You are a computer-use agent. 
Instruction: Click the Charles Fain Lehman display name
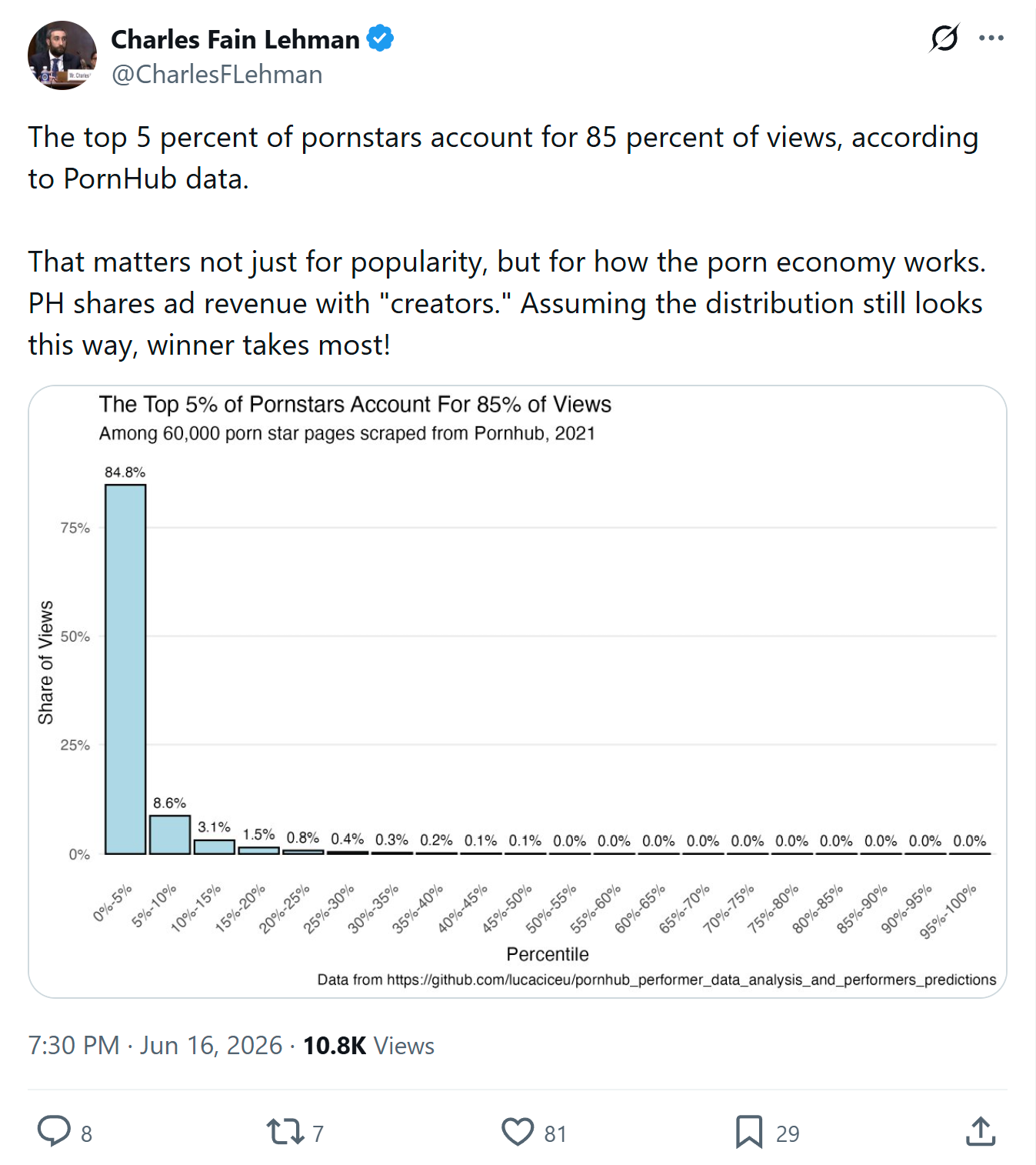click(235, 39)
